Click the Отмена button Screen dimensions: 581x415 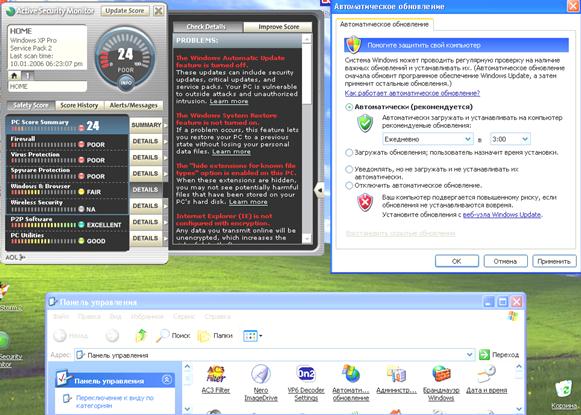(x=505, y=261)
